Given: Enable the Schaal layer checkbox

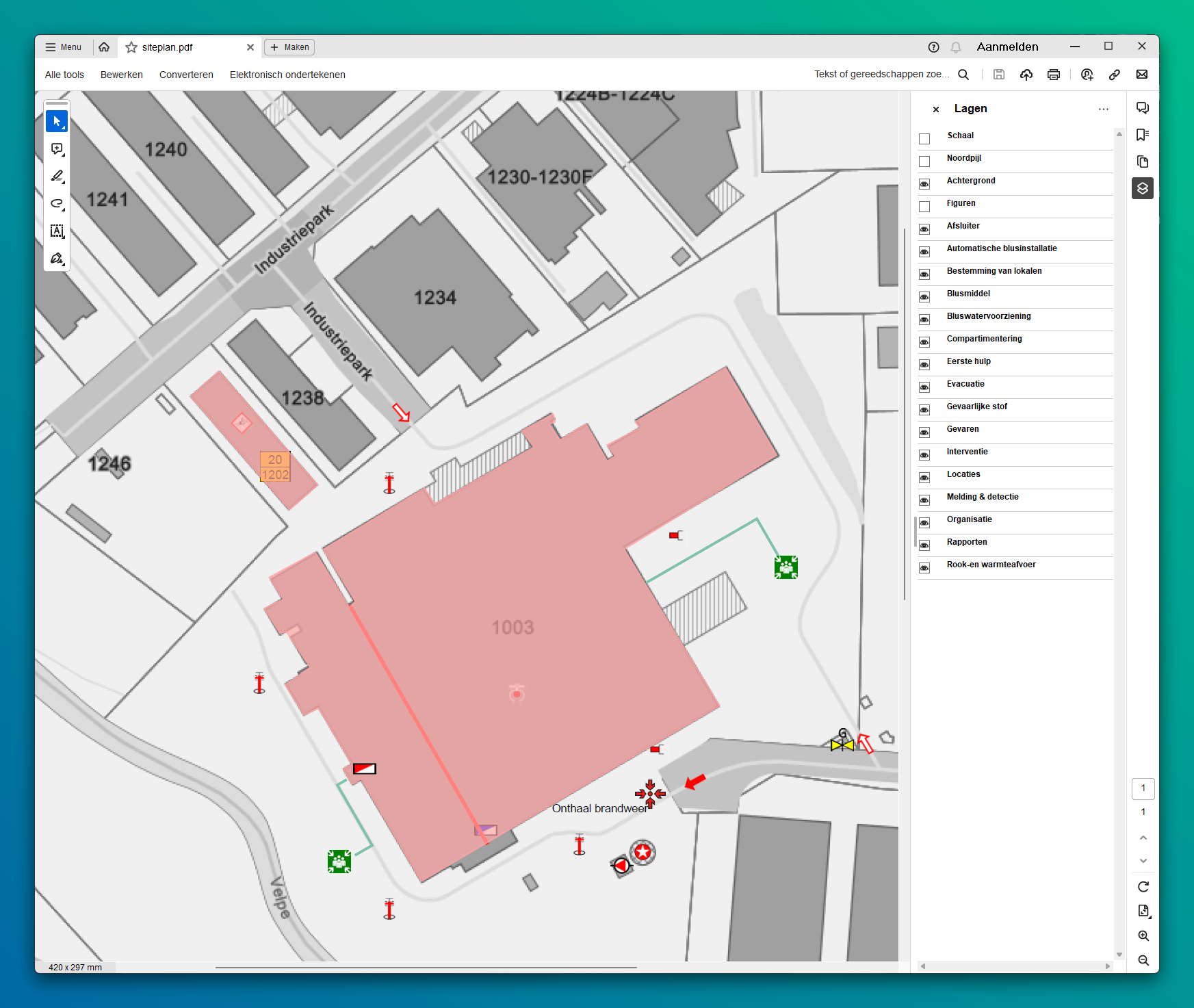Looking at the screenshot, I should point(924,139).
